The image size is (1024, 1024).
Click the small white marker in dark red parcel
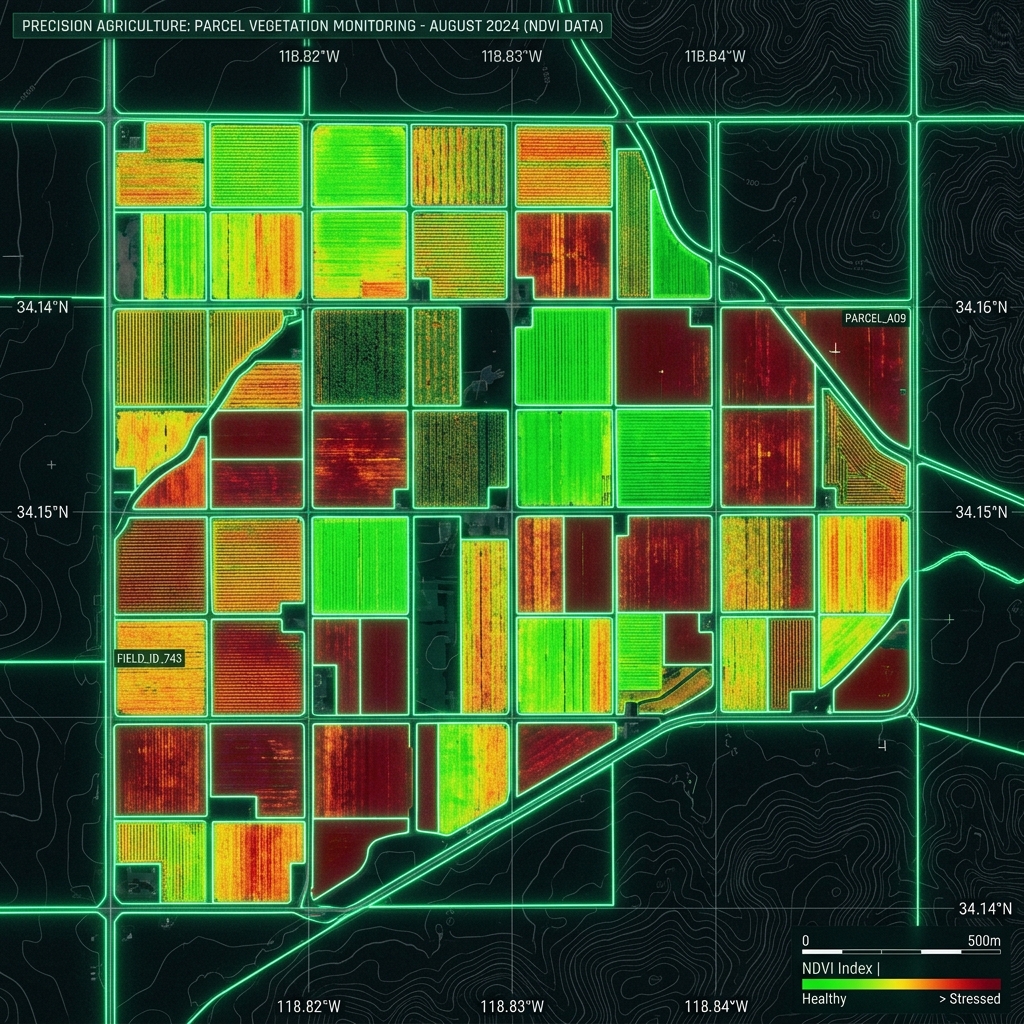tap(662, 371)
